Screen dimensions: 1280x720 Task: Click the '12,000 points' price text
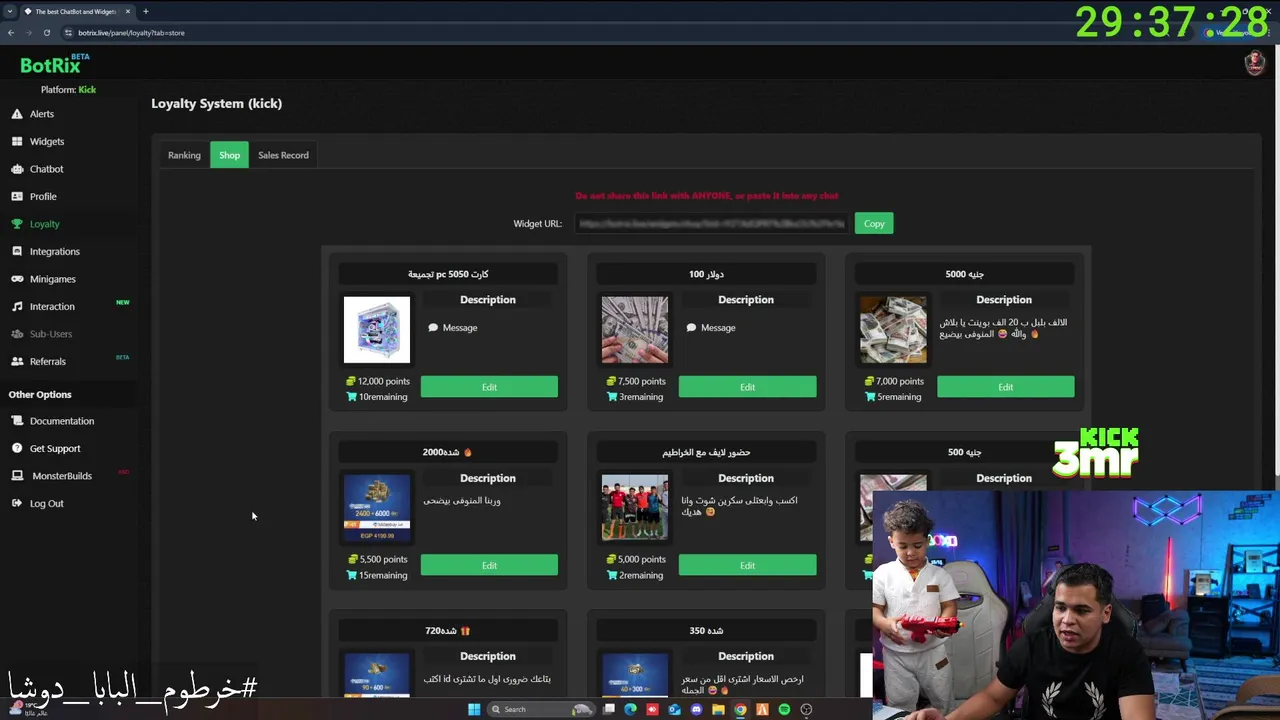click(x=384, y=381)
